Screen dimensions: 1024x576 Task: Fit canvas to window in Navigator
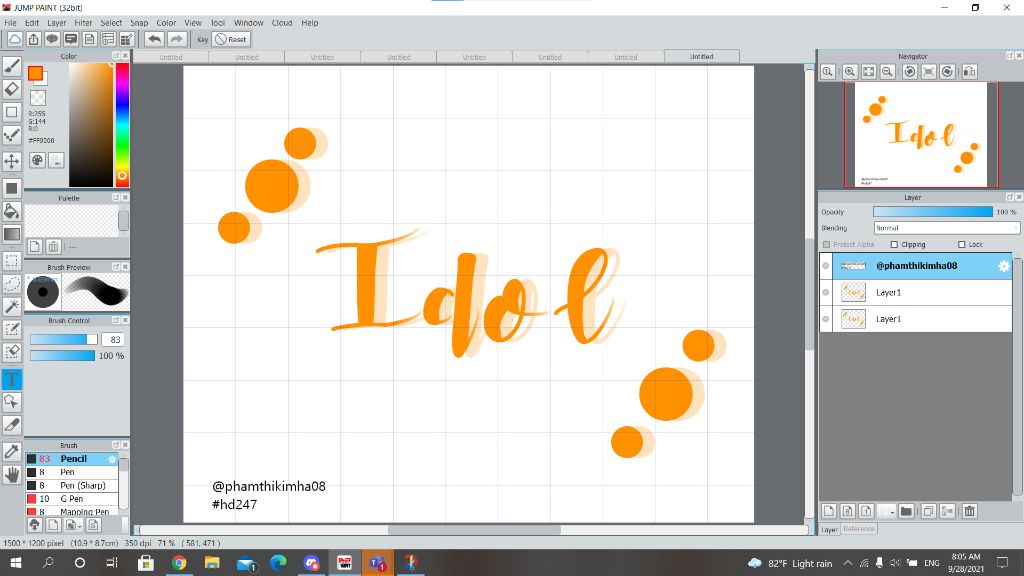tap(869, 72)
